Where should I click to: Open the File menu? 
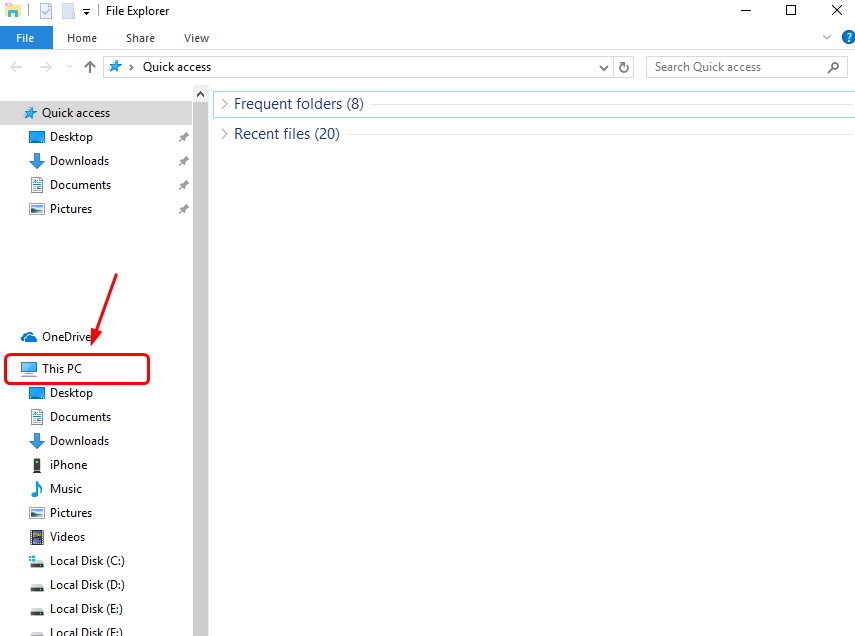tap(25, 38)
